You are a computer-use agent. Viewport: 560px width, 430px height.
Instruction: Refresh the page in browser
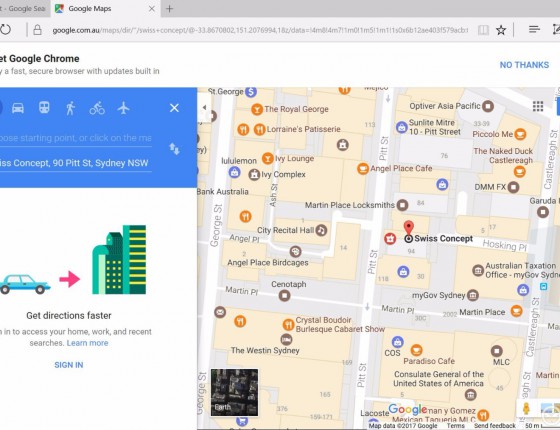click(x=5, y=30)
